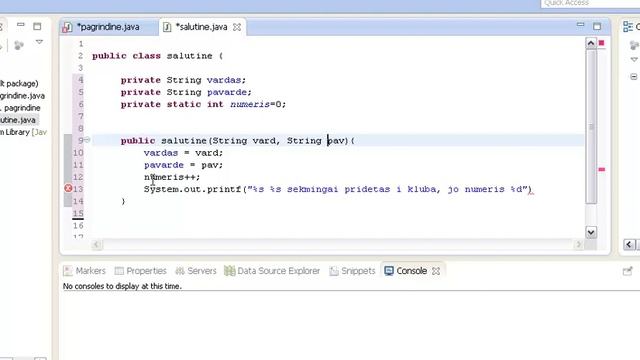Open the Snippets view tab
The height and width of the screenshot is (360, 640).
point(352,271)
